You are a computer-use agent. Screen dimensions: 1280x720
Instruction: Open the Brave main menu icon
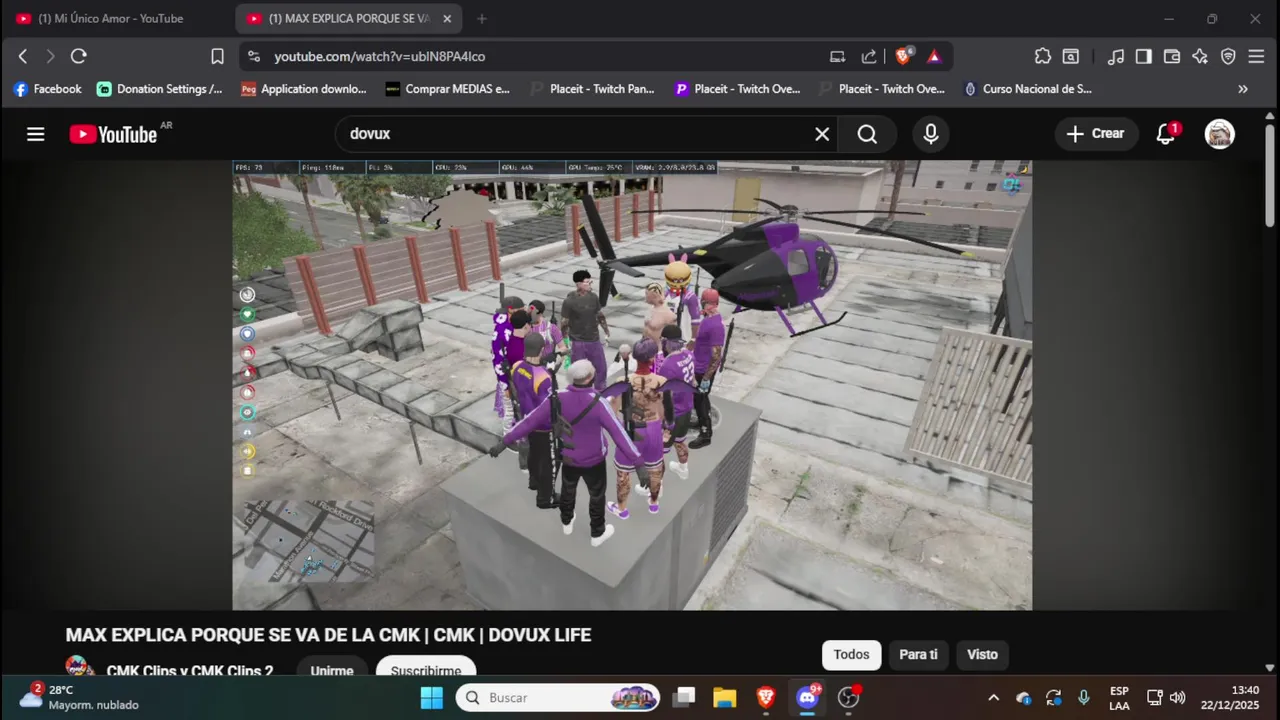coord(1256,56)
